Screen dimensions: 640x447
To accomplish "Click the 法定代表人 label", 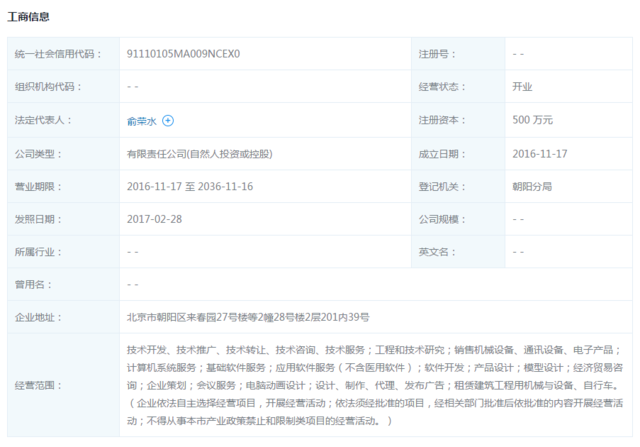I will pos(43,120).
